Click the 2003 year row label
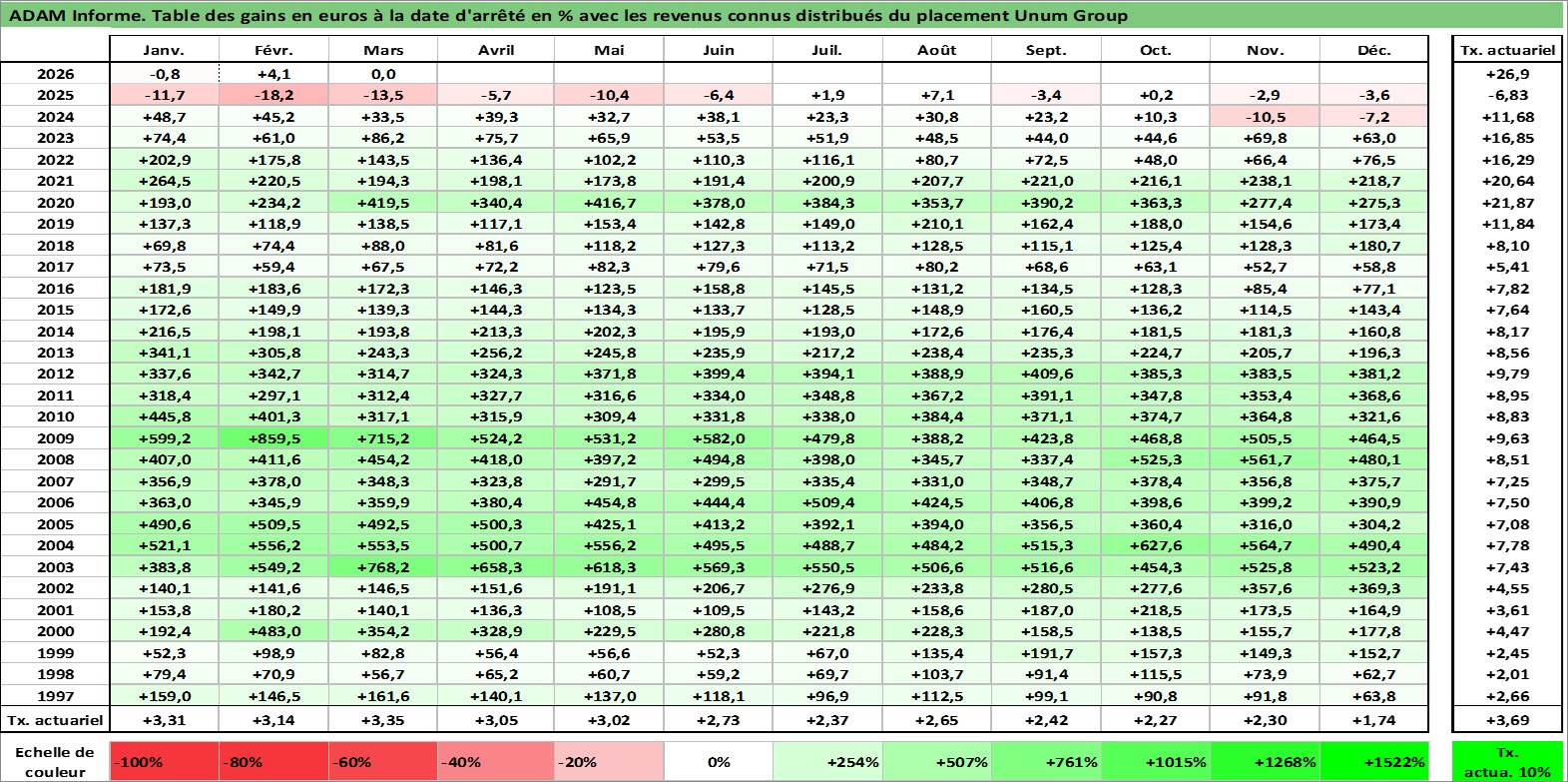1568x782 pixels. [55, 567]
